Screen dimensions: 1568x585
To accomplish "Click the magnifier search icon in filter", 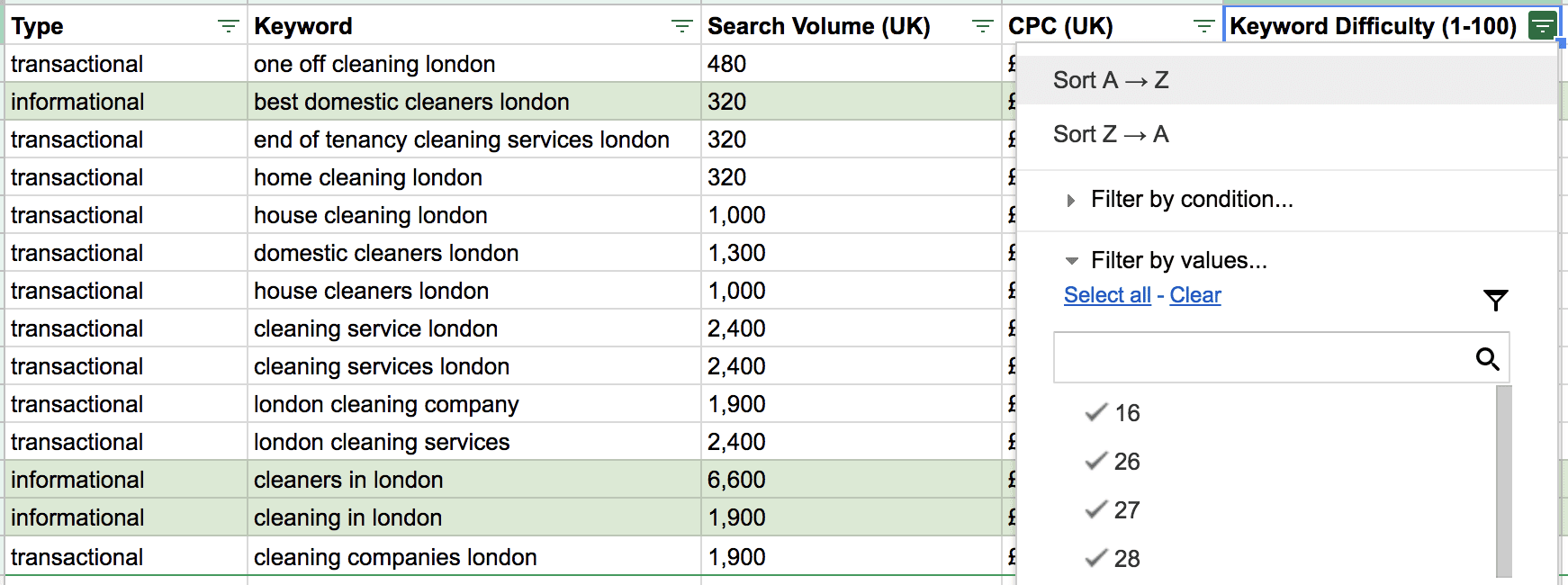I will (1487, 359).
